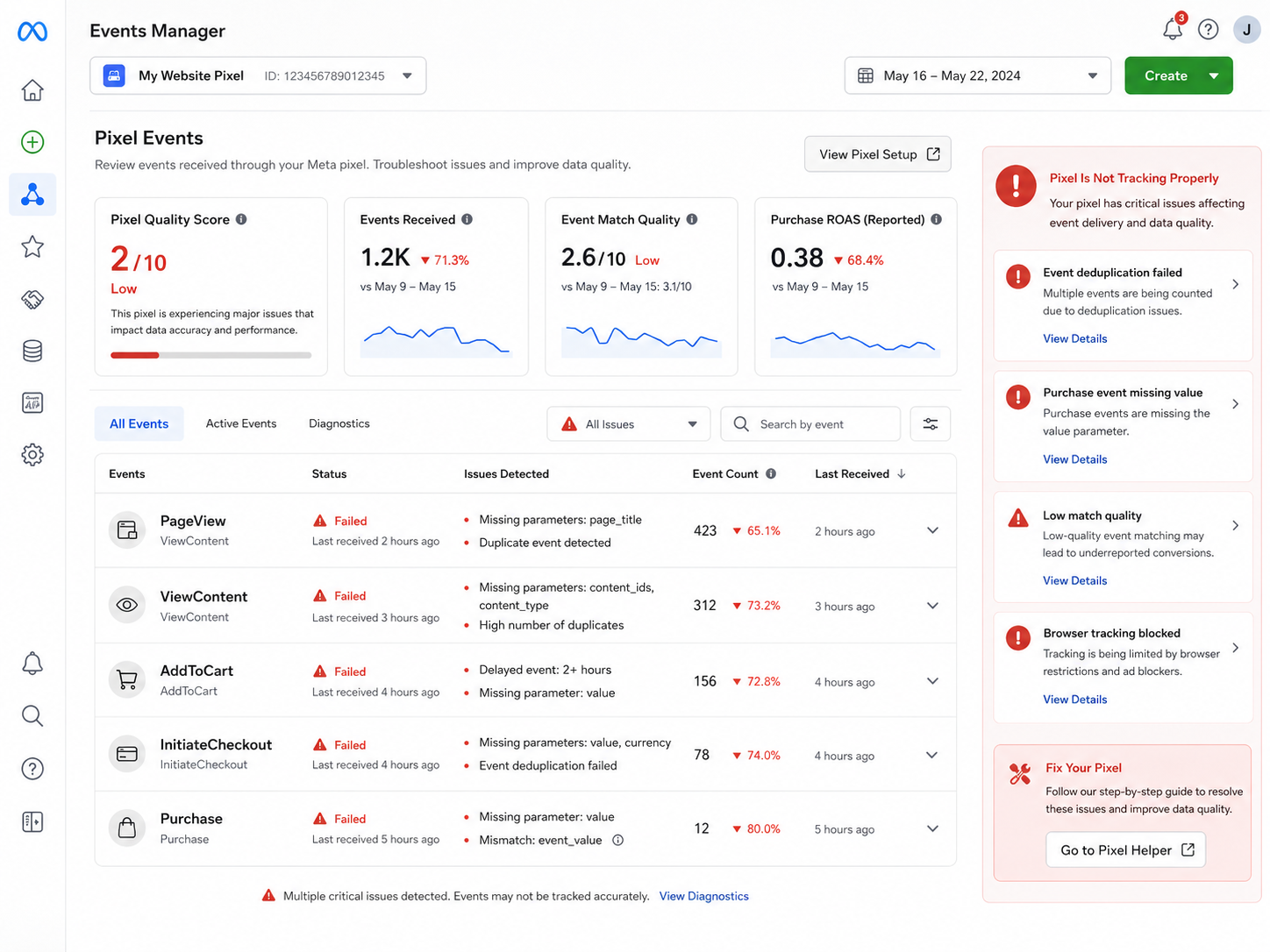Click the Purchase ROAS sparkline chart
The height and width of the screenshot is (952, 1270).
855,343
